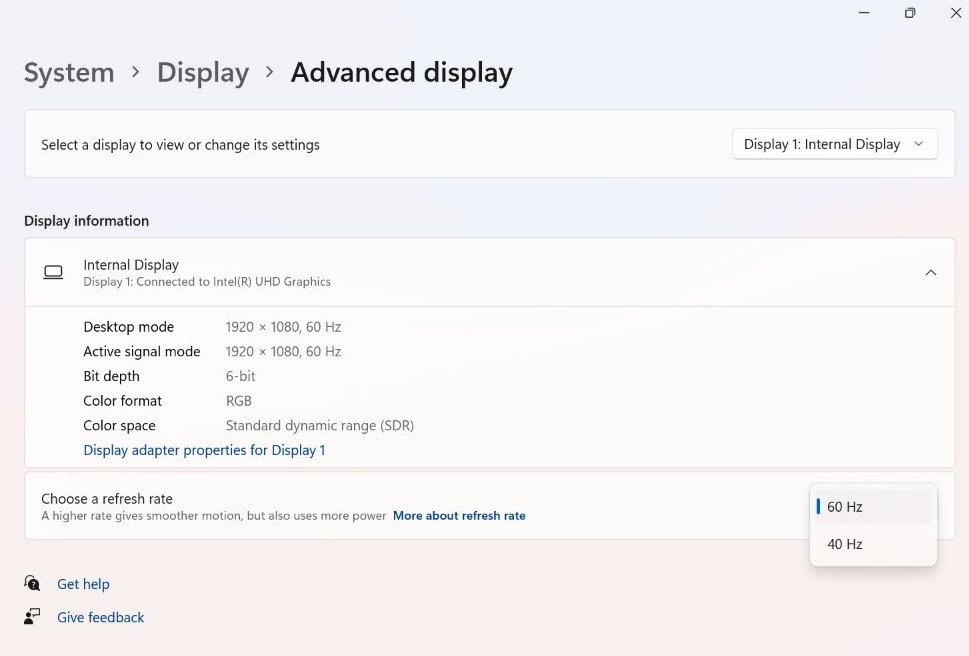This screenshot has height=656, width=969.
Task: Click the Choose a refresh rate row
Action: click(x=107, y=498)
